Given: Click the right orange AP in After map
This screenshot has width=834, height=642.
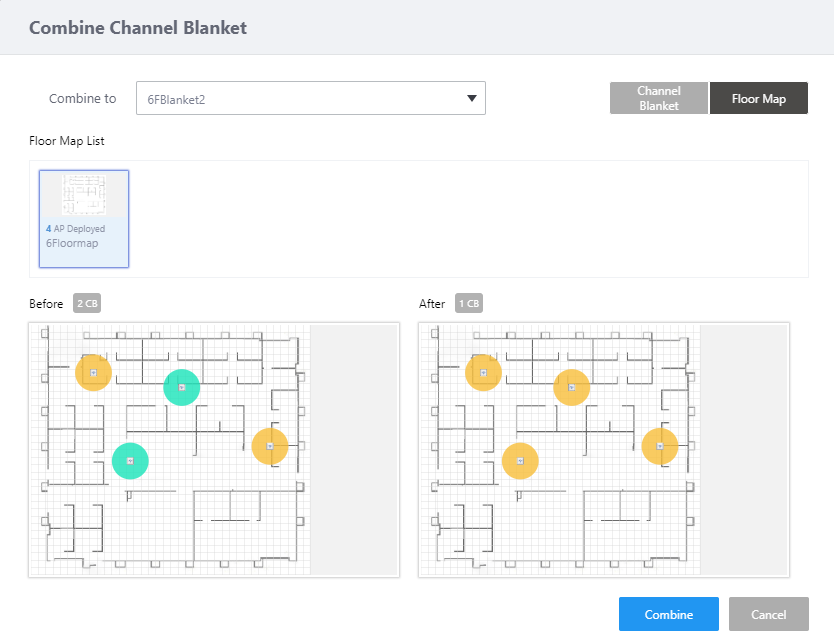Looking at the screenshot, I should point(660,446).
